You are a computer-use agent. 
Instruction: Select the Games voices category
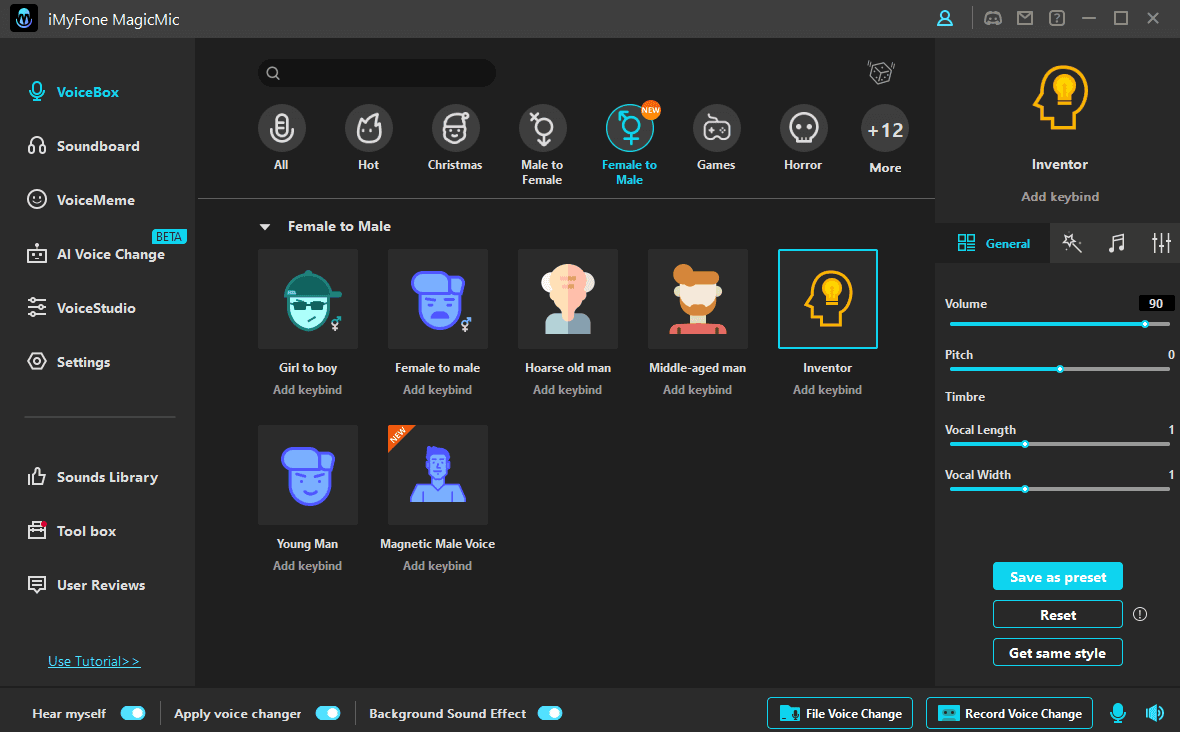click(x=716, y=138)
